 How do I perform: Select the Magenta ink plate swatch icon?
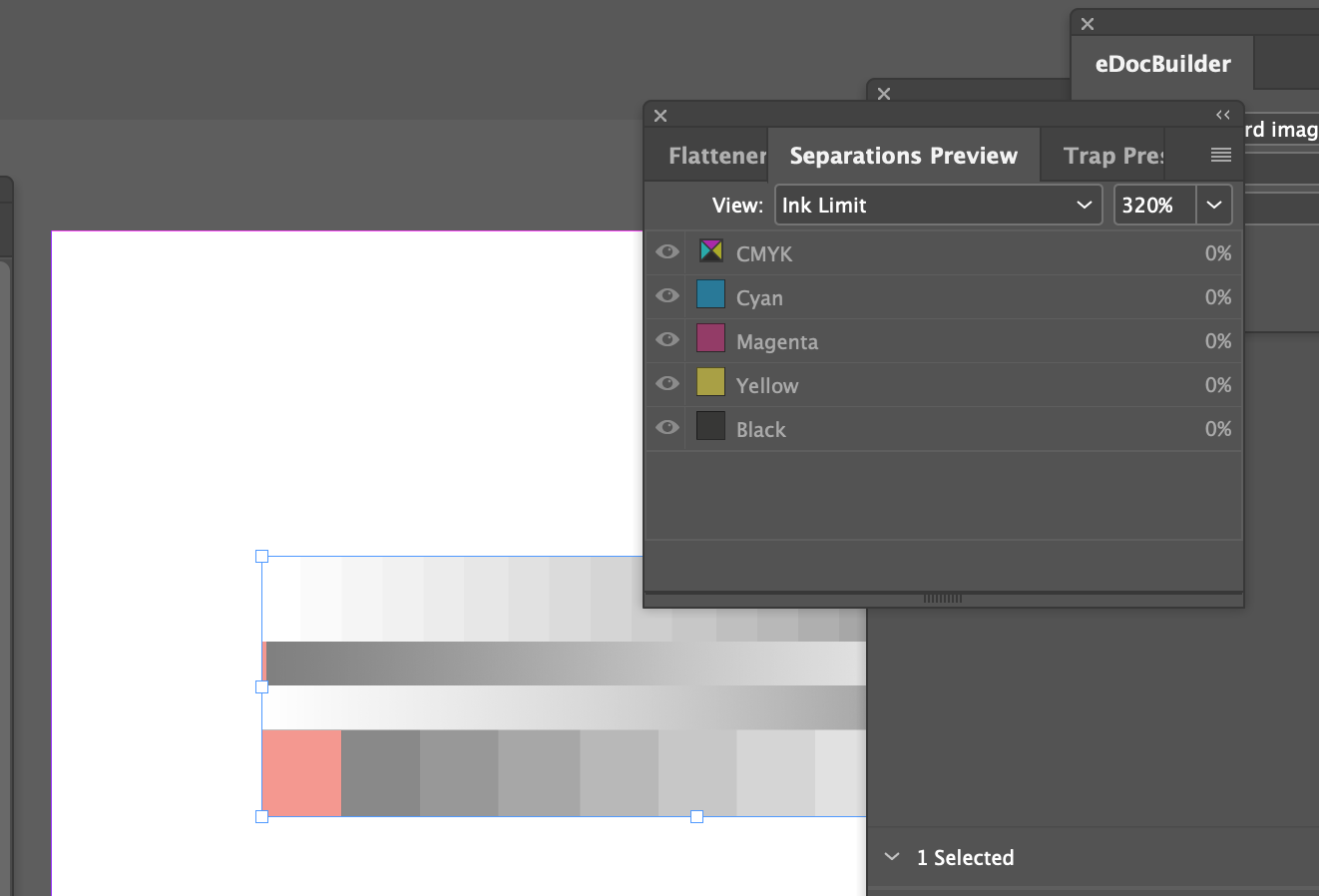pos(710,339)
